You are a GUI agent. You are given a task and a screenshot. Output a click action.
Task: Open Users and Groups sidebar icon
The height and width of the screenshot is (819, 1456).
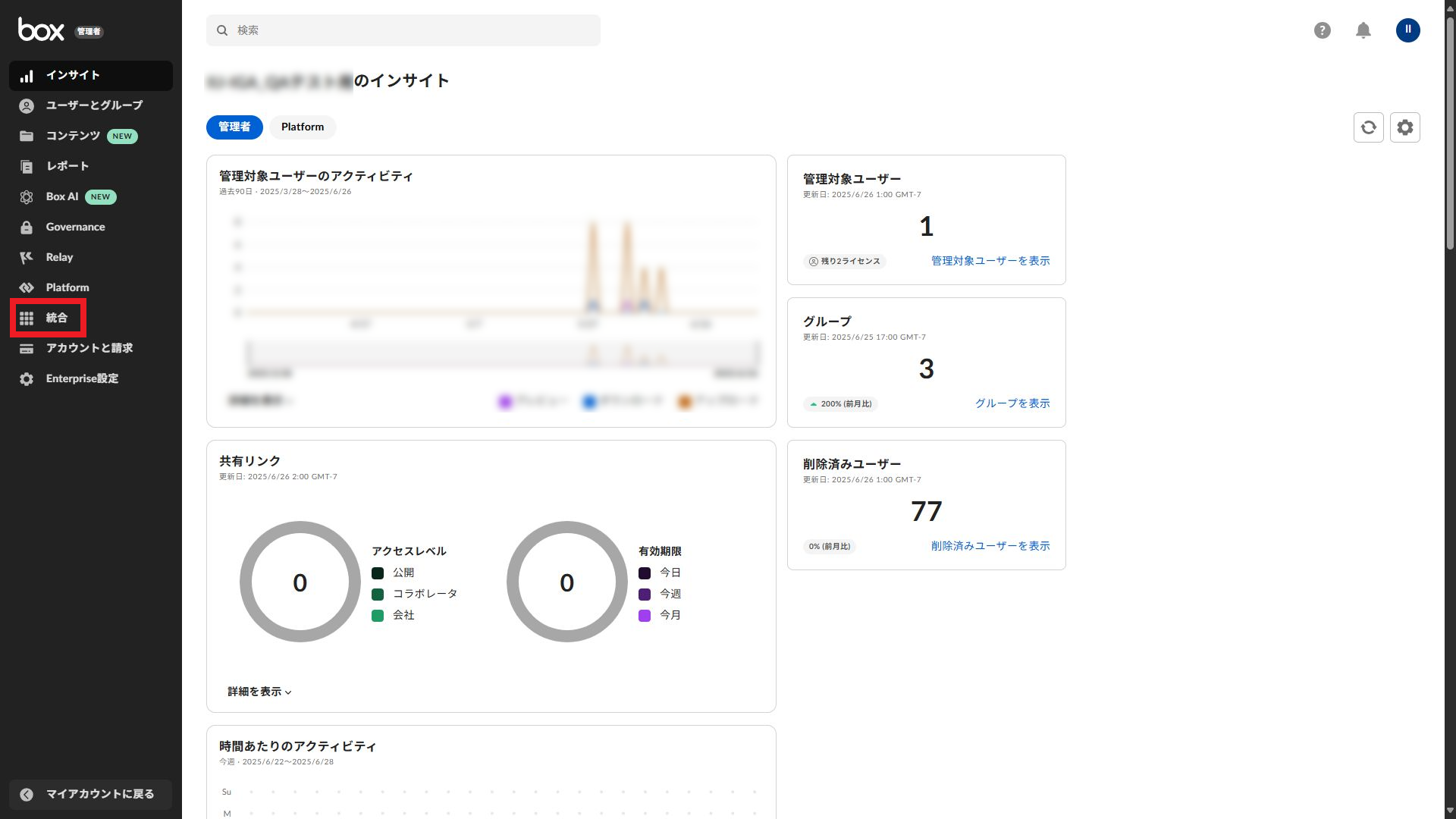(x=27, y=106)
